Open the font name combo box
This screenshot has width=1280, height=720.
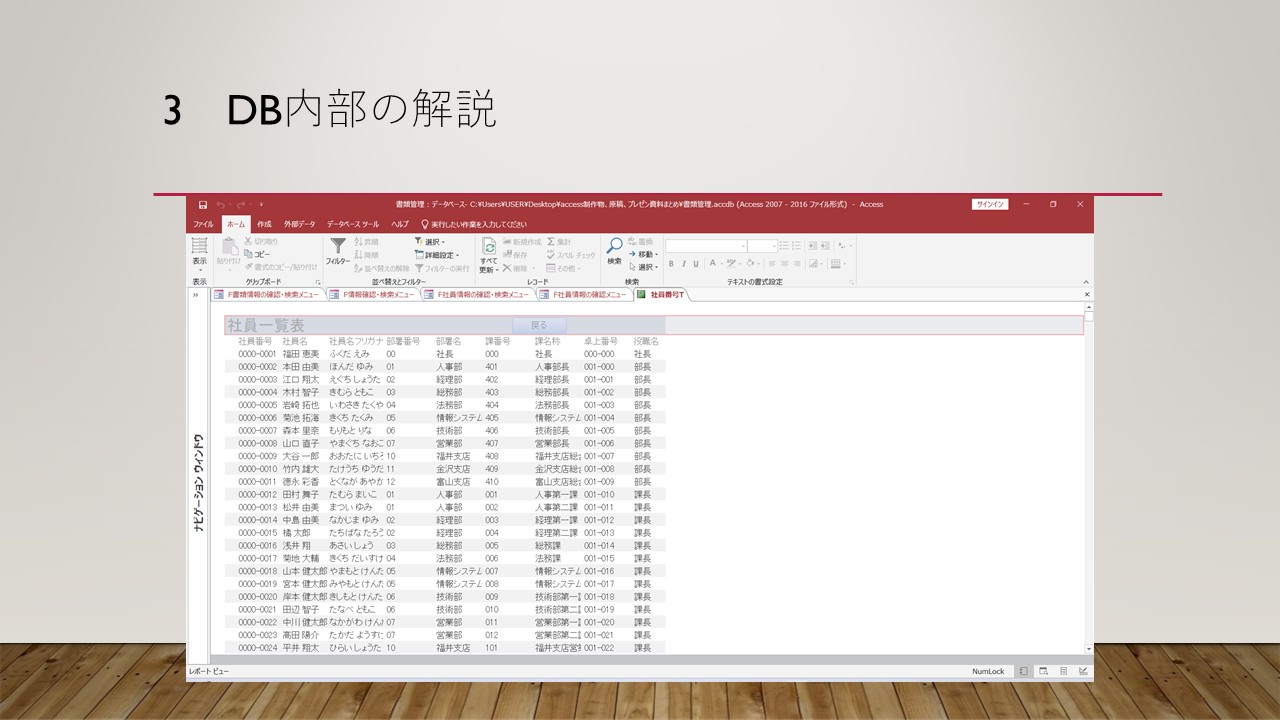(x=706, y=246)
